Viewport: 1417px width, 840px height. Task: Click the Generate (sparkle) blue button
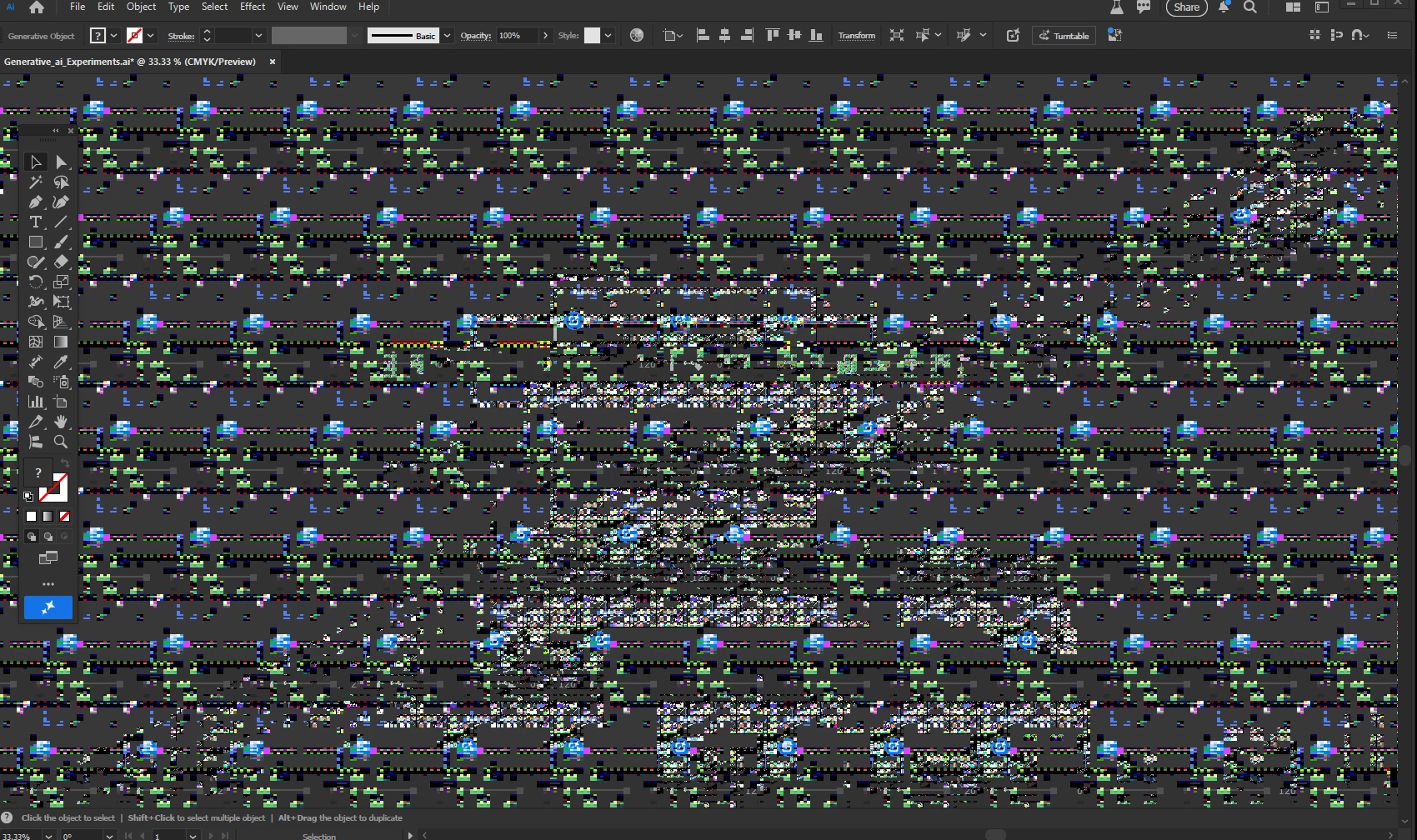(48, 607)
